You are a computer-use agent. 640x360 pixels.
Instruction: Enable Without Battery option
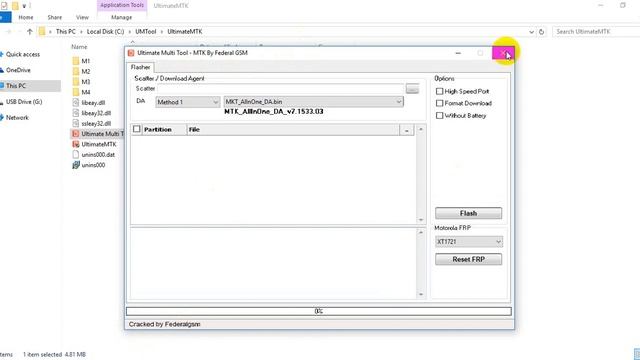tap(440, 116)
